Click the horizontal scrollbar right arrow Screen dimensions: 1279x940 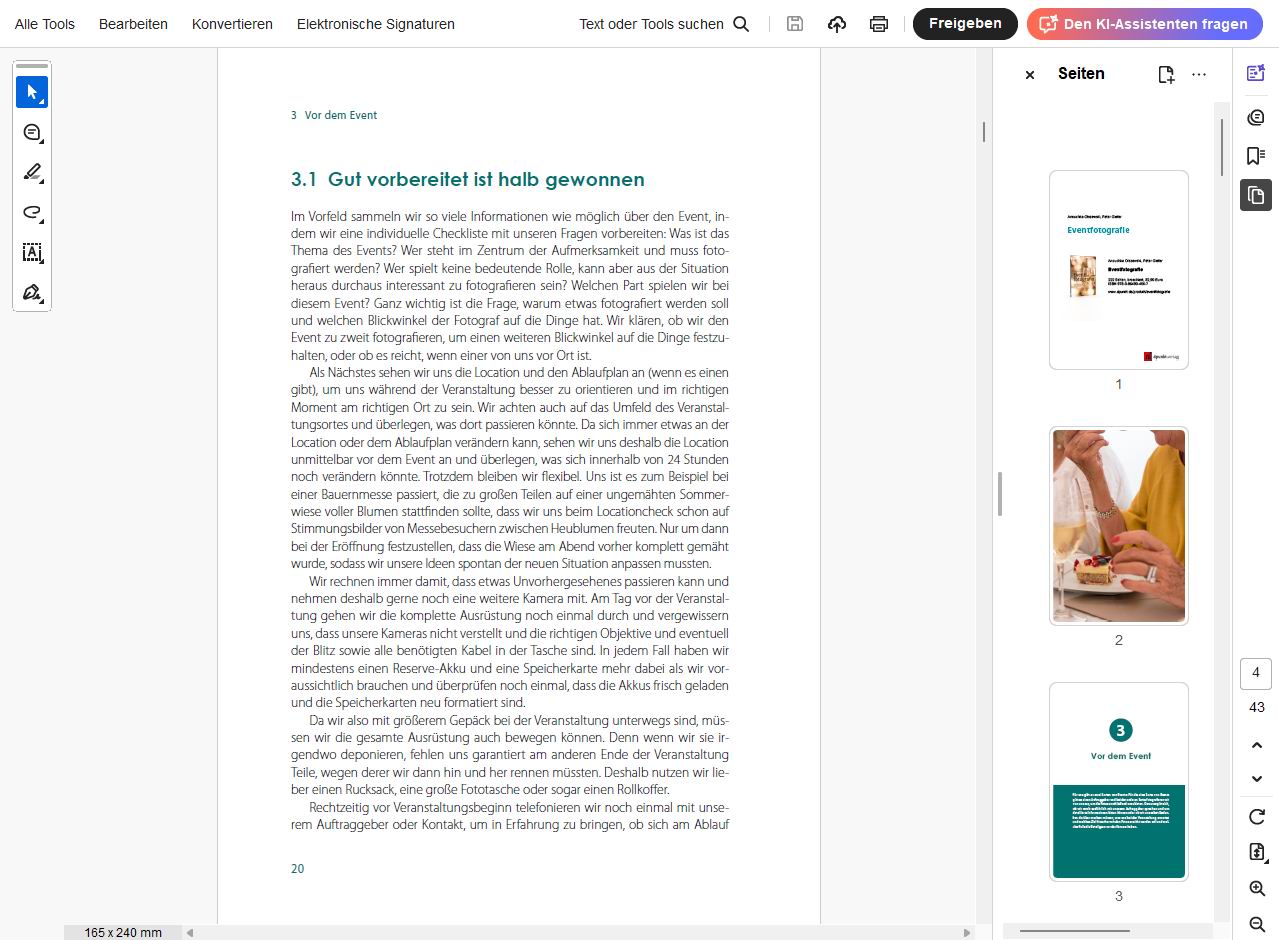pos(967,933)
